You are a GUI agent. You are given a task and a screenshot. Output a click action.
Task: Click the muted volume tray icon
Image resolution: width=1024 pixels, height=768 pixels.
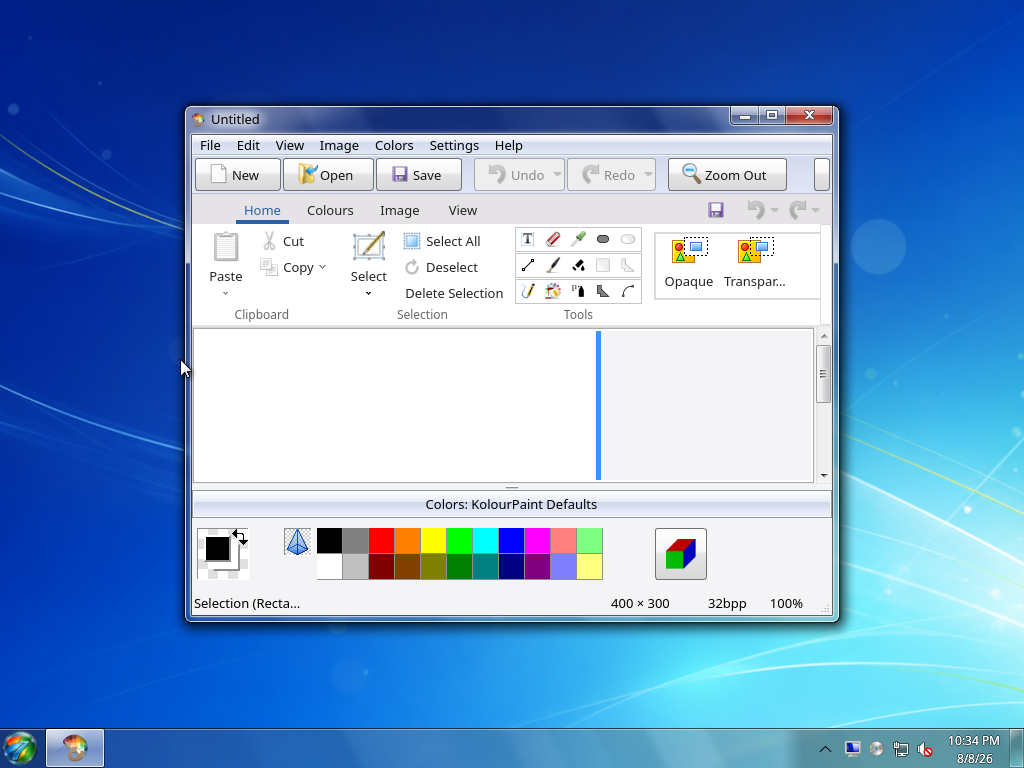[925, 748]
